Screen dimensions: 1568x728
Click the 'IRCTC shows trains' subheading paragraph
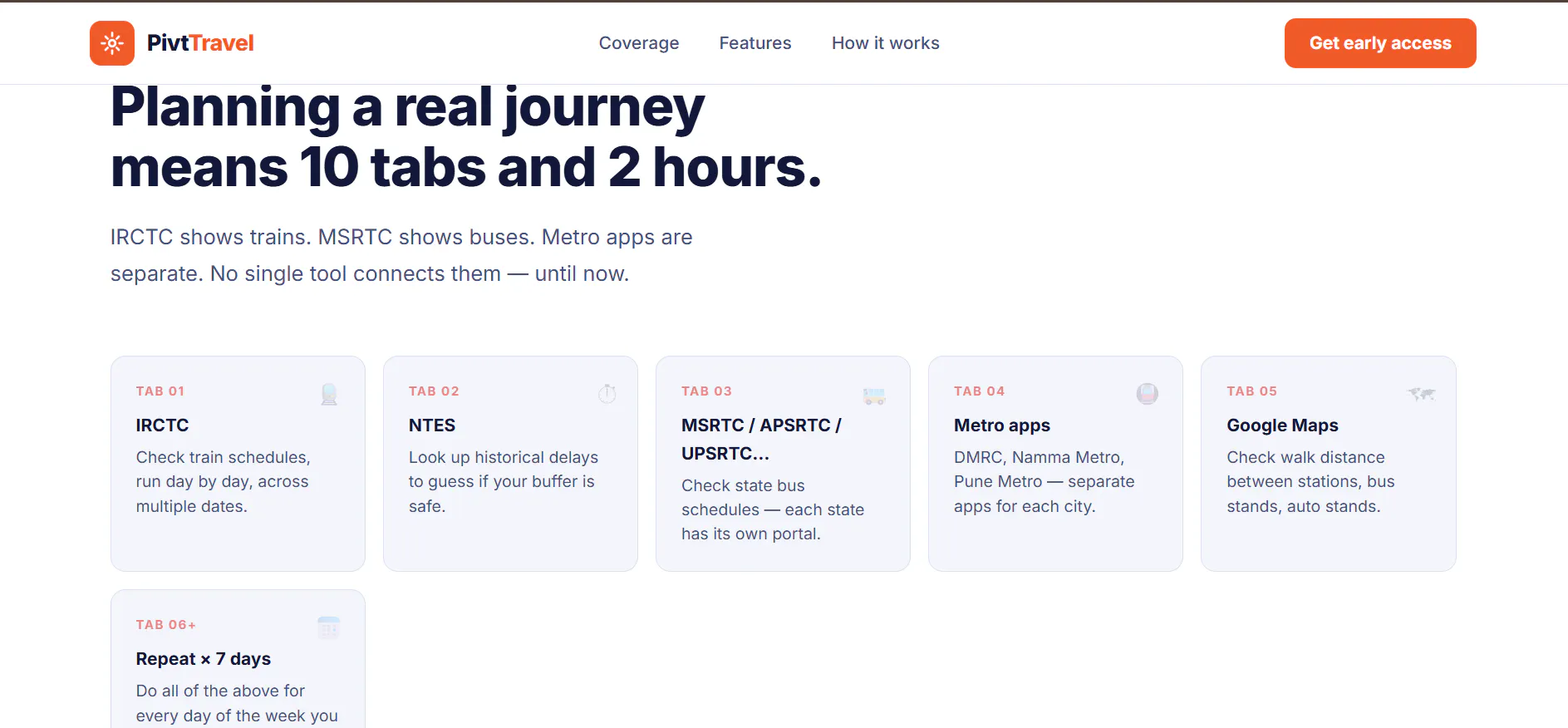401,255
